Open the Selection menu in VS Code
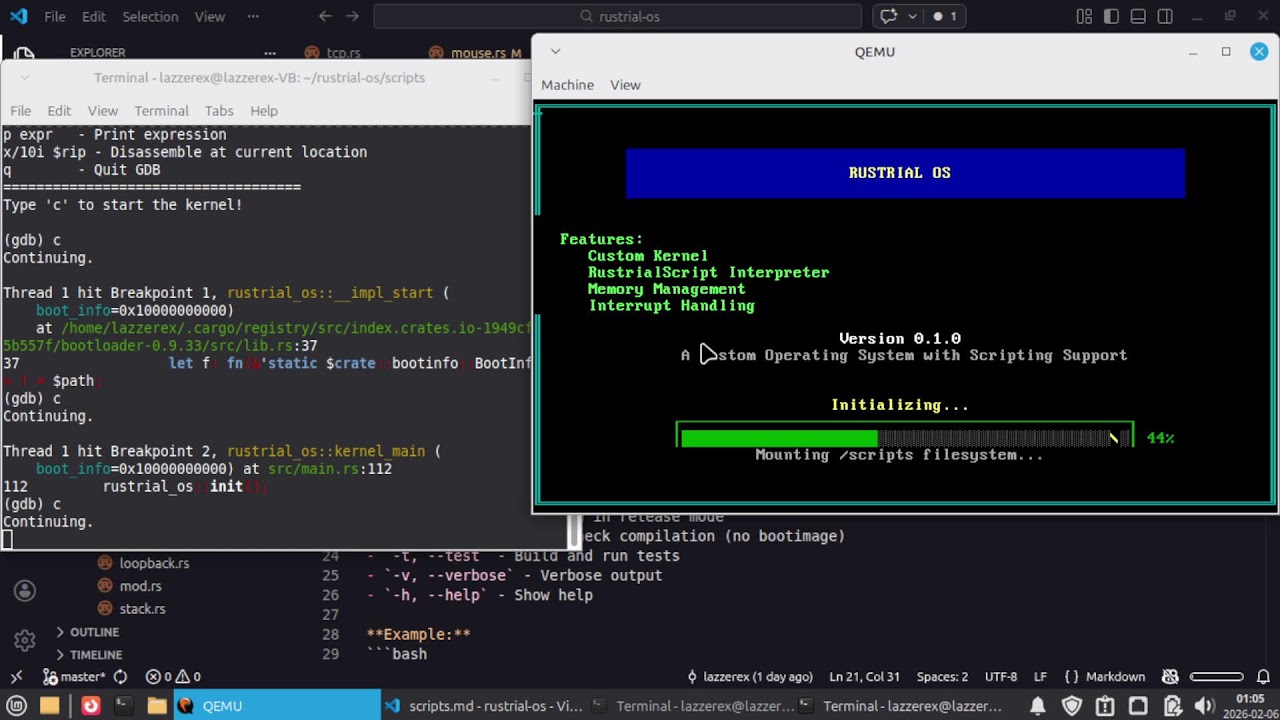The height and width of the screenshot is (720, 1280). point(151,16)
